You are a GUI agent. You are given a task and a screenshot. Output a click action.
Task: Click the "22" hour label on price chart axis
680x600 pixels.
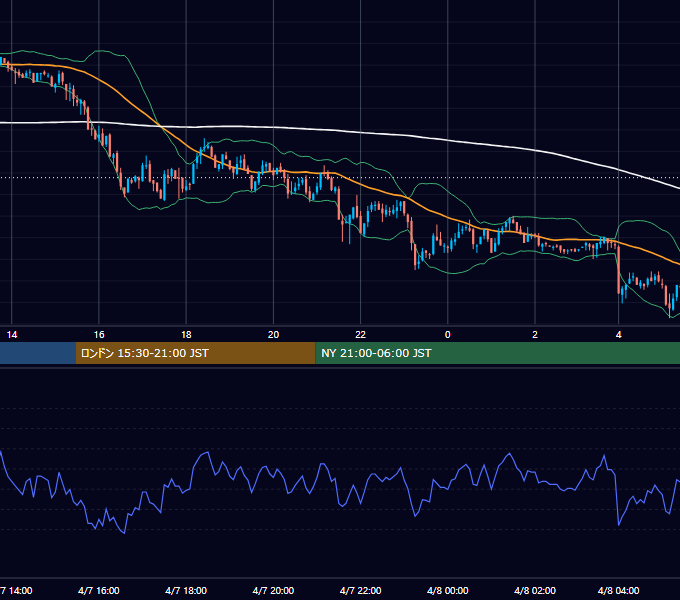coord(360,335)
